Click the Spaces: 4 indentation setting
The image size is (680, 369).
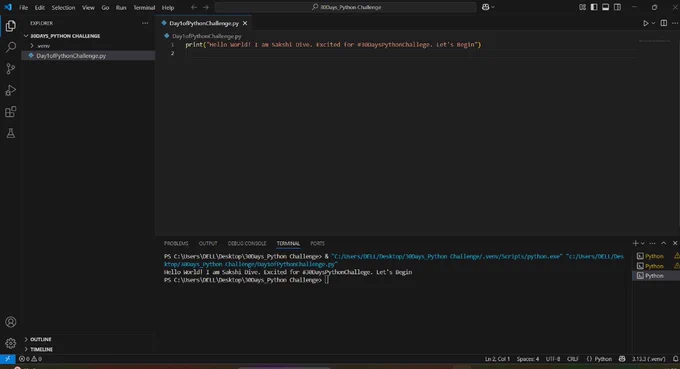point(528,359)
